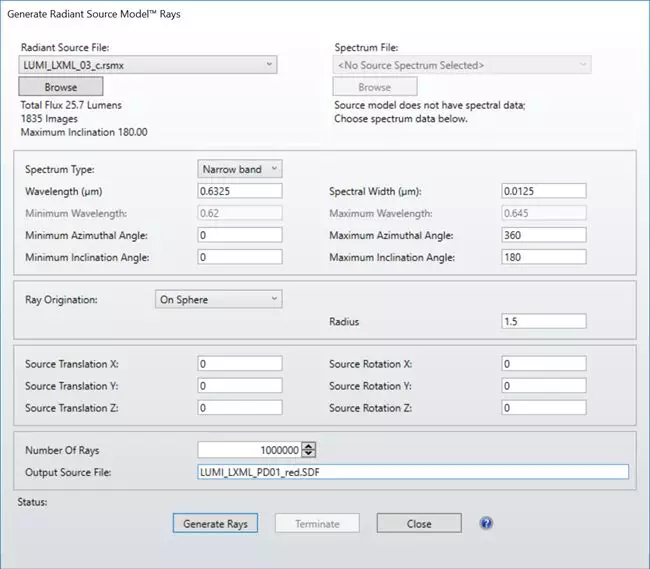Viewport: 650px width, 569px height.
Task: Click the Source Translation Z field
Action: (240, 408)
